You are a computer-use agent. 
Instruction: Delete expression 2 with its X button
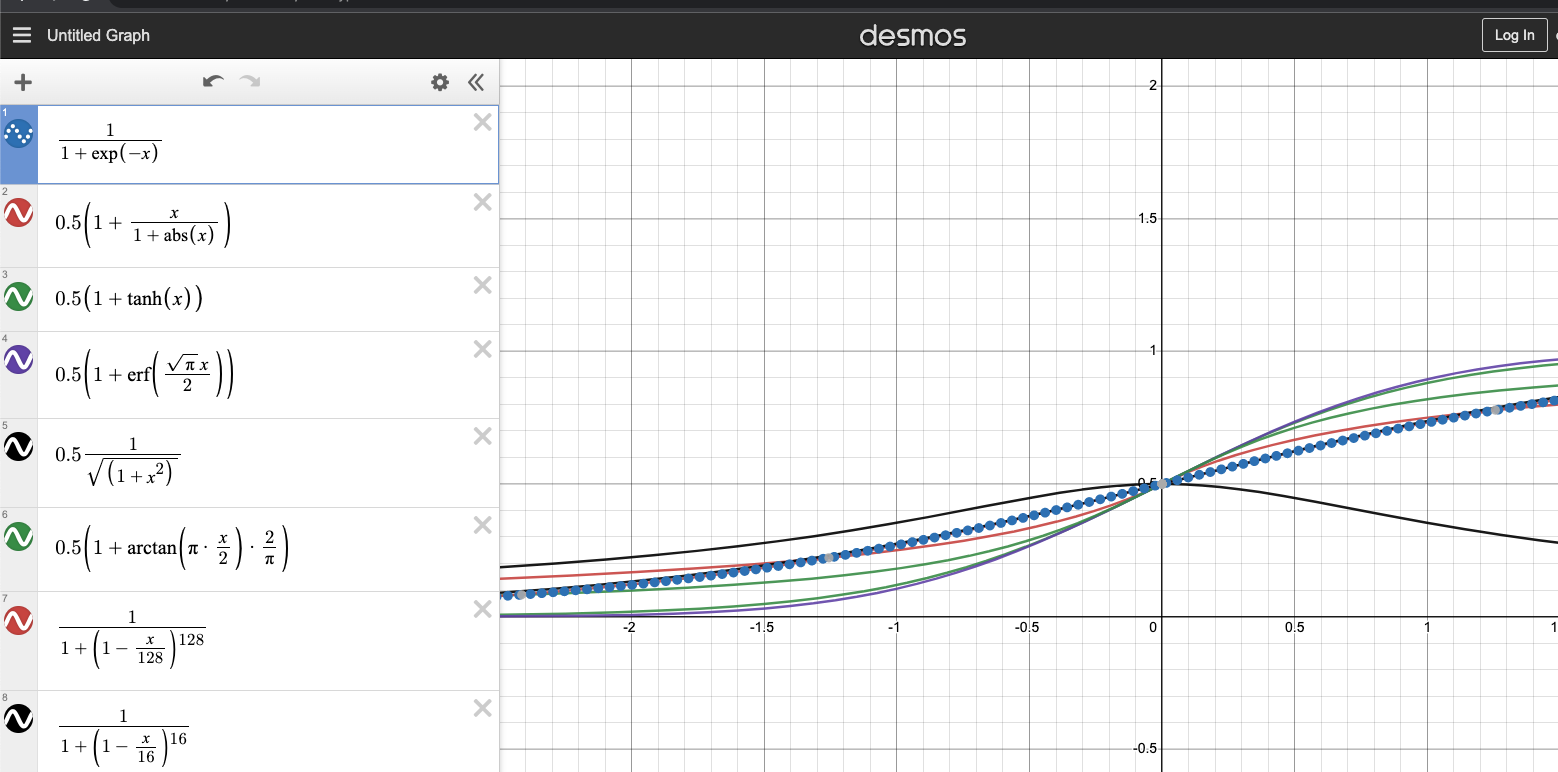tap(482, 202)
